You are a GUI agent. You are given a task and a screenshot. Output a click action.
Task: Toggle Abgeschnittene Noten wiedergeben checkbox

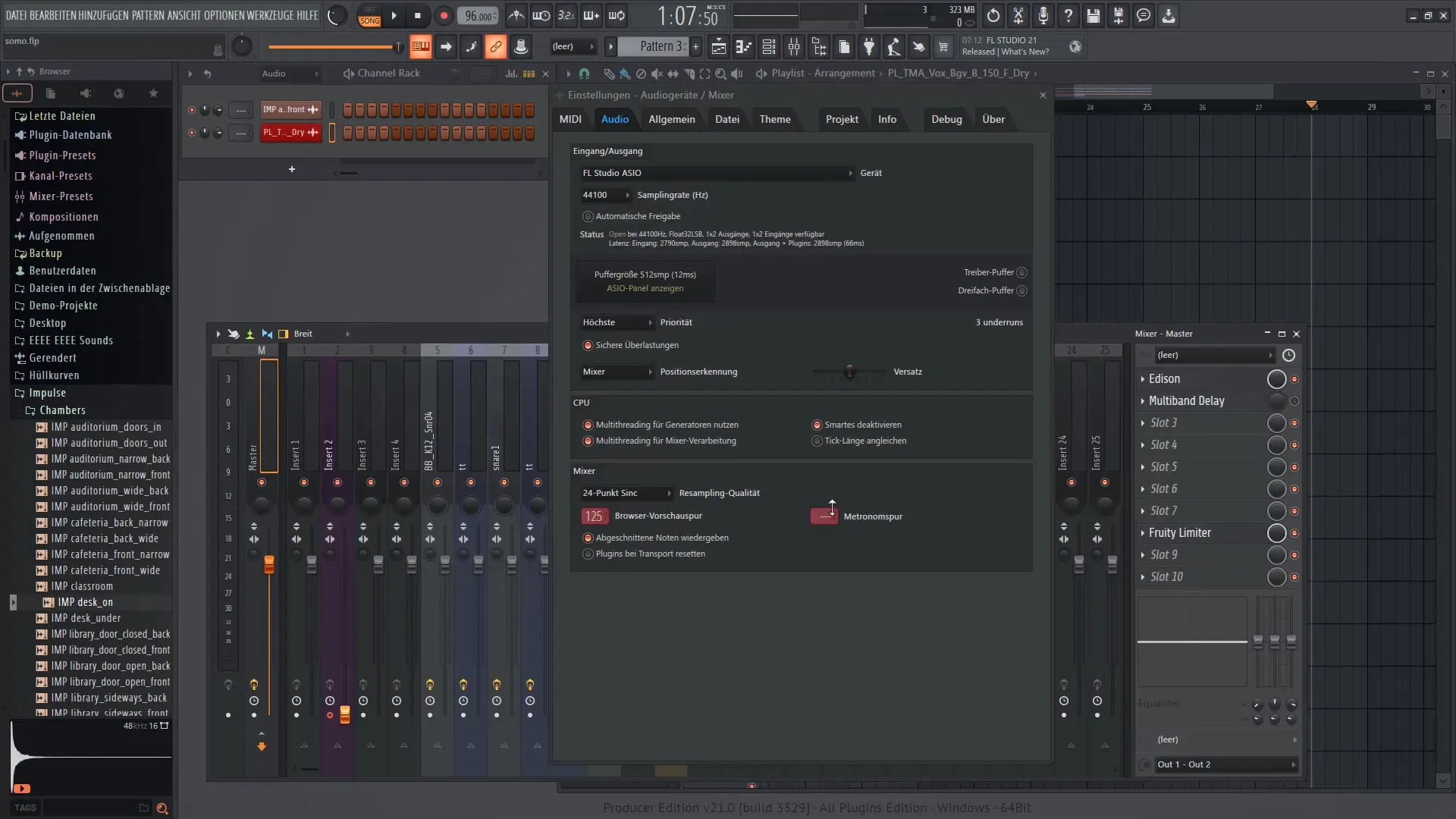click(x=588, y=537)
